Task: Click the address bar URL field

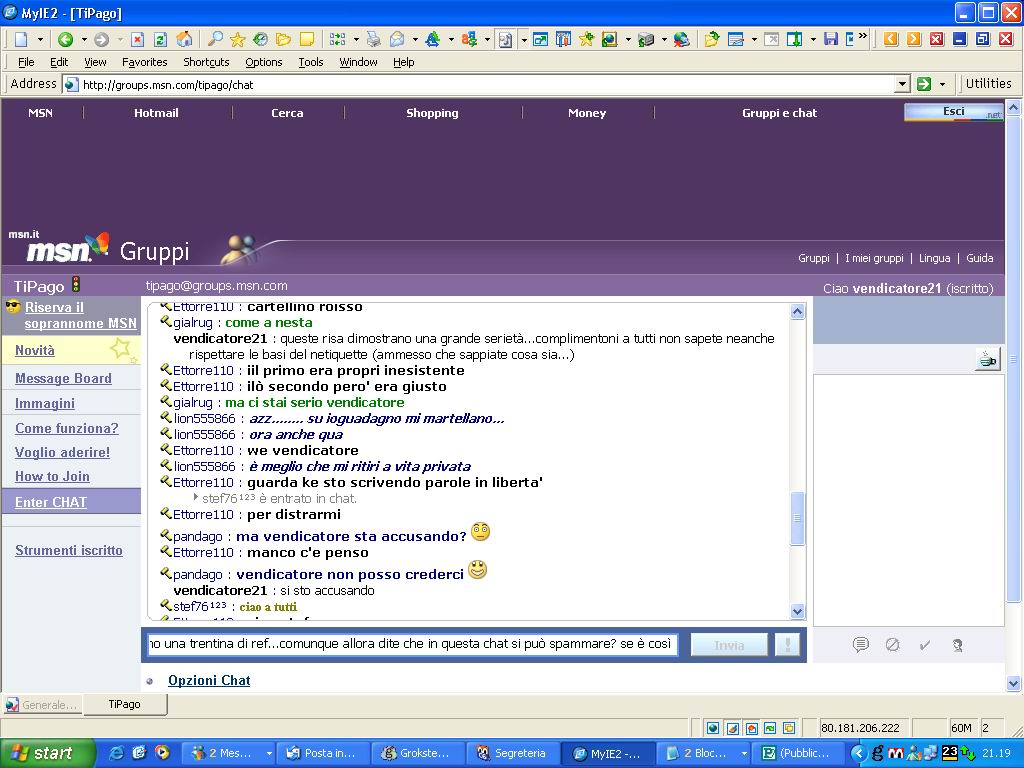Action: tap(480, 84)
